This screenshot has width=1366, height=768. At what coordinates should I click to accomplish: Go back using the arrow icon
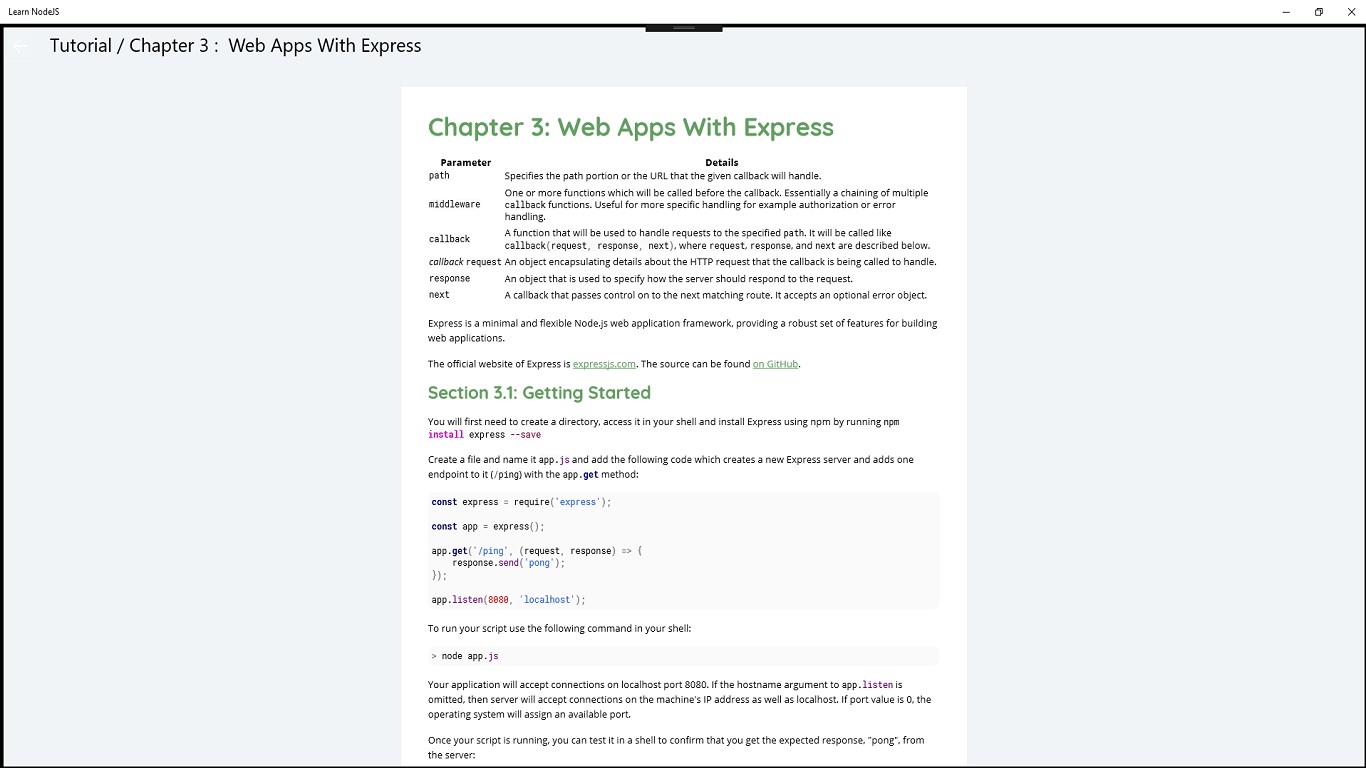[20, 46]
